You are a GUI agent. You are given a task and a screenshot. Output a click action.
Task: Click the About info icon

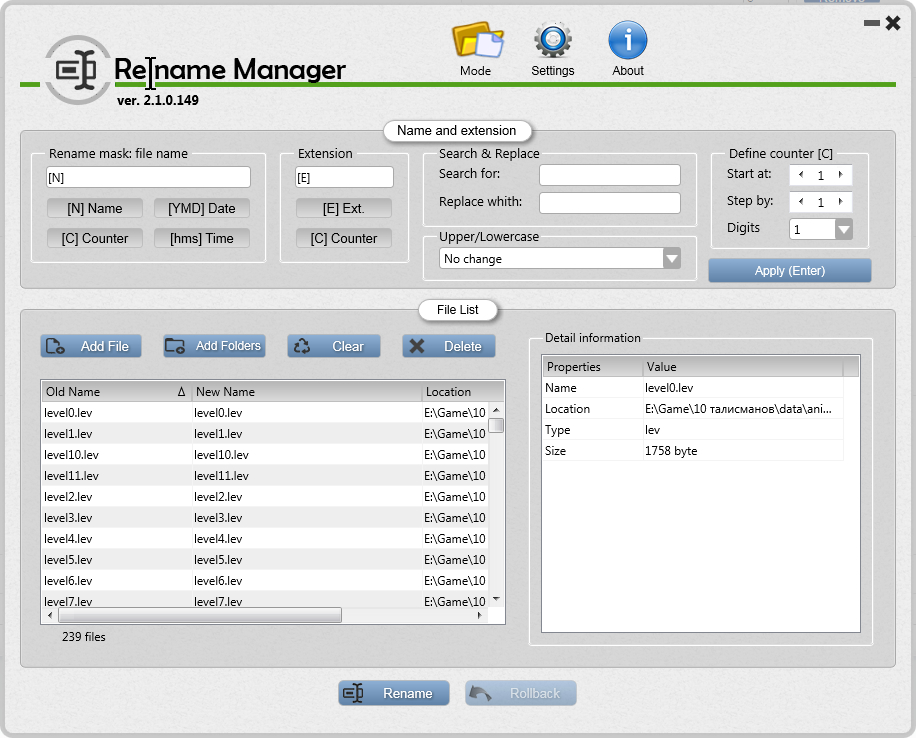pos(628,43)
